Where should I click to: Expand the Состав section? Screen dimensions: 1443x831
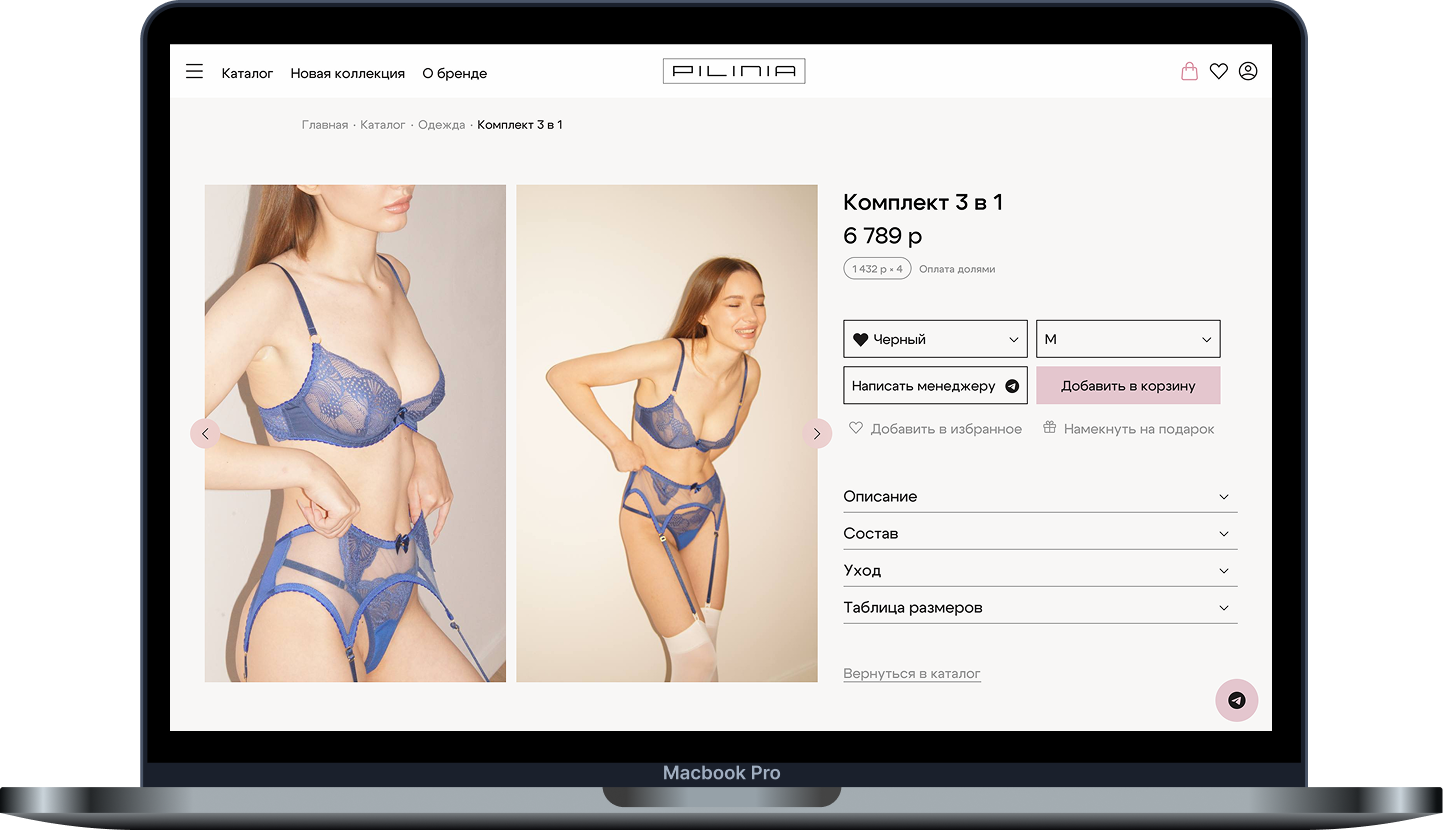click(x=1040, y=533)
